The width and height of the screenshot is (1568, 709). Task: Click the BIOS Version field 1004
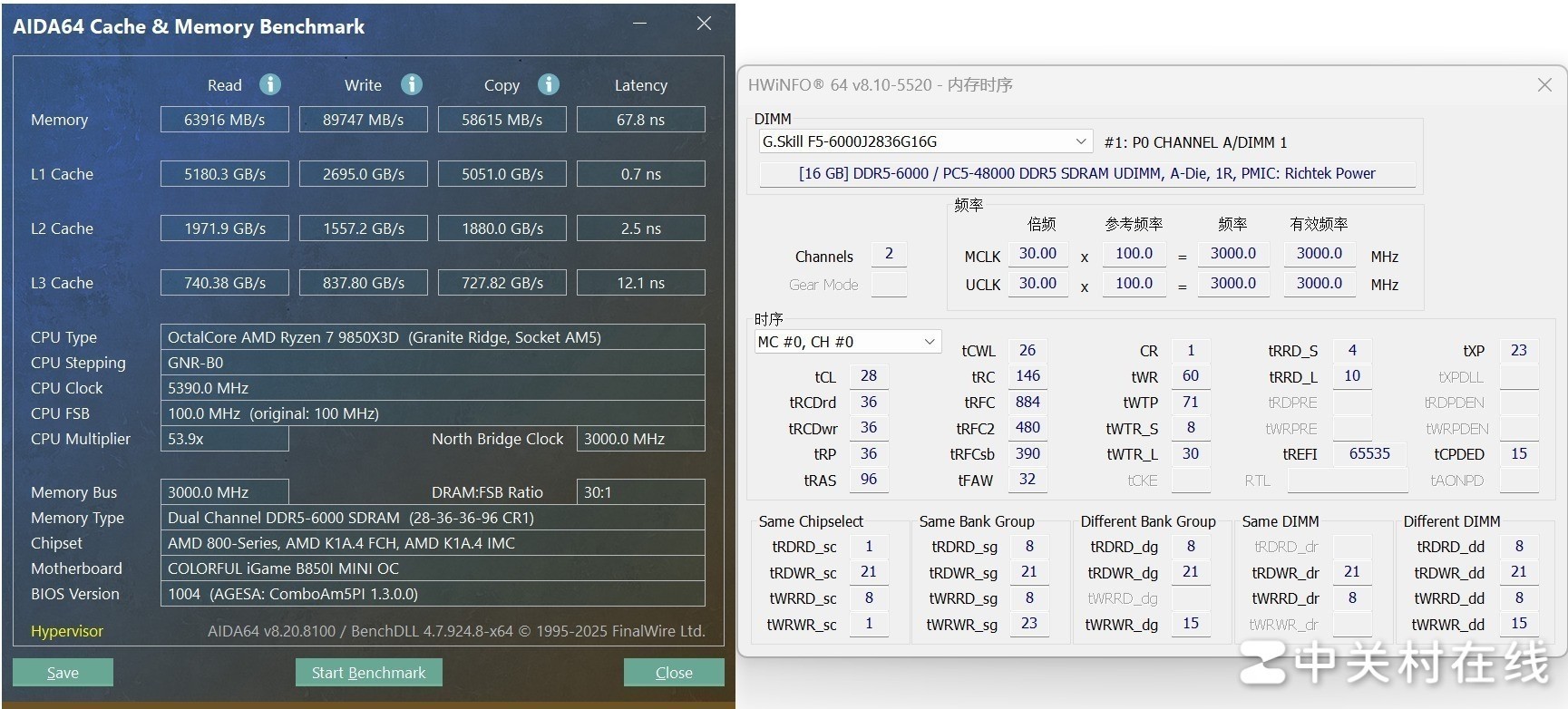click(433, 594)
